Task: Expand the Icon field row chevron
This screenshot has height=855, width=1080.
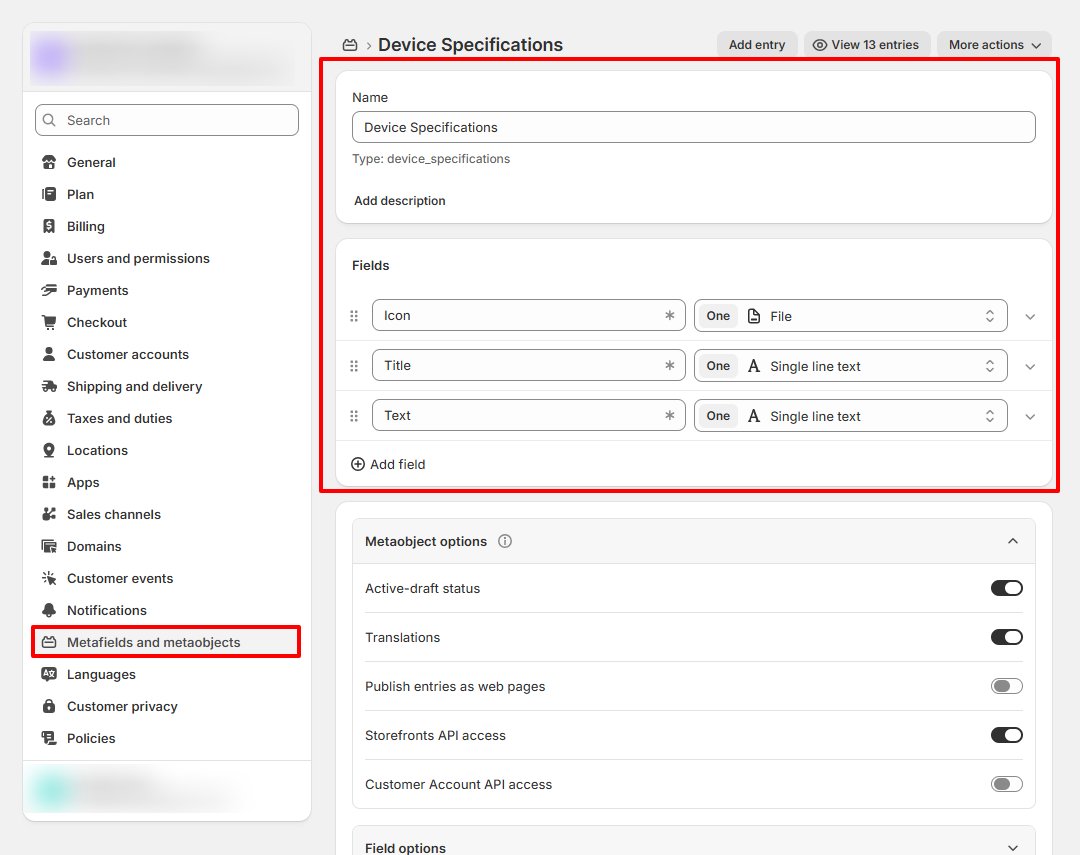Action: (1030, 317)
